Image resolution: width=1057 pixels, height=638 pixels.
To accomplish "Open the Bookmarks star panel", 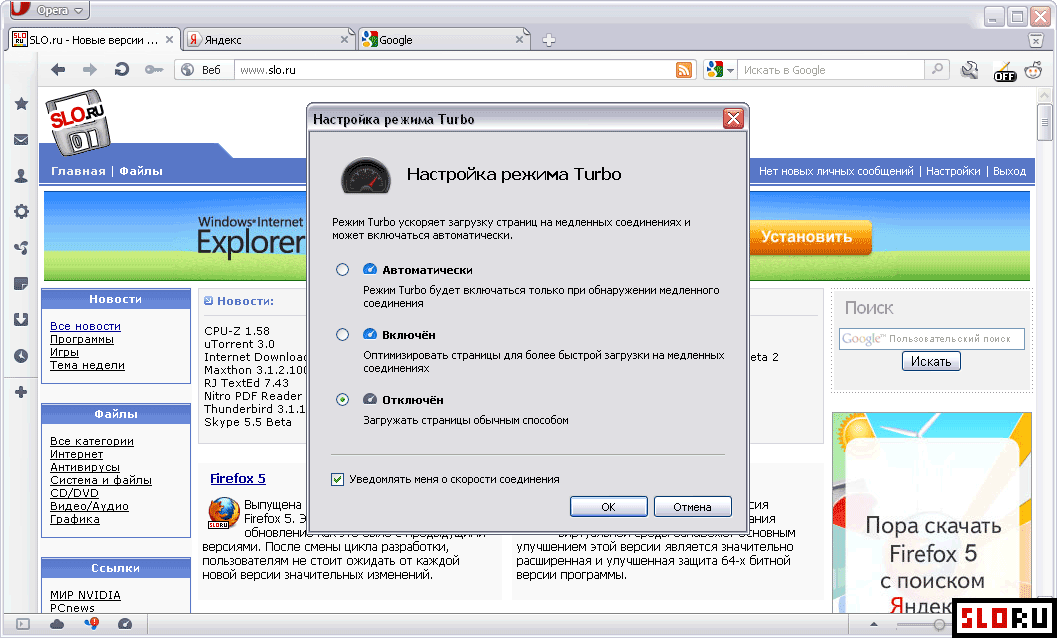I will pos(22,103).
